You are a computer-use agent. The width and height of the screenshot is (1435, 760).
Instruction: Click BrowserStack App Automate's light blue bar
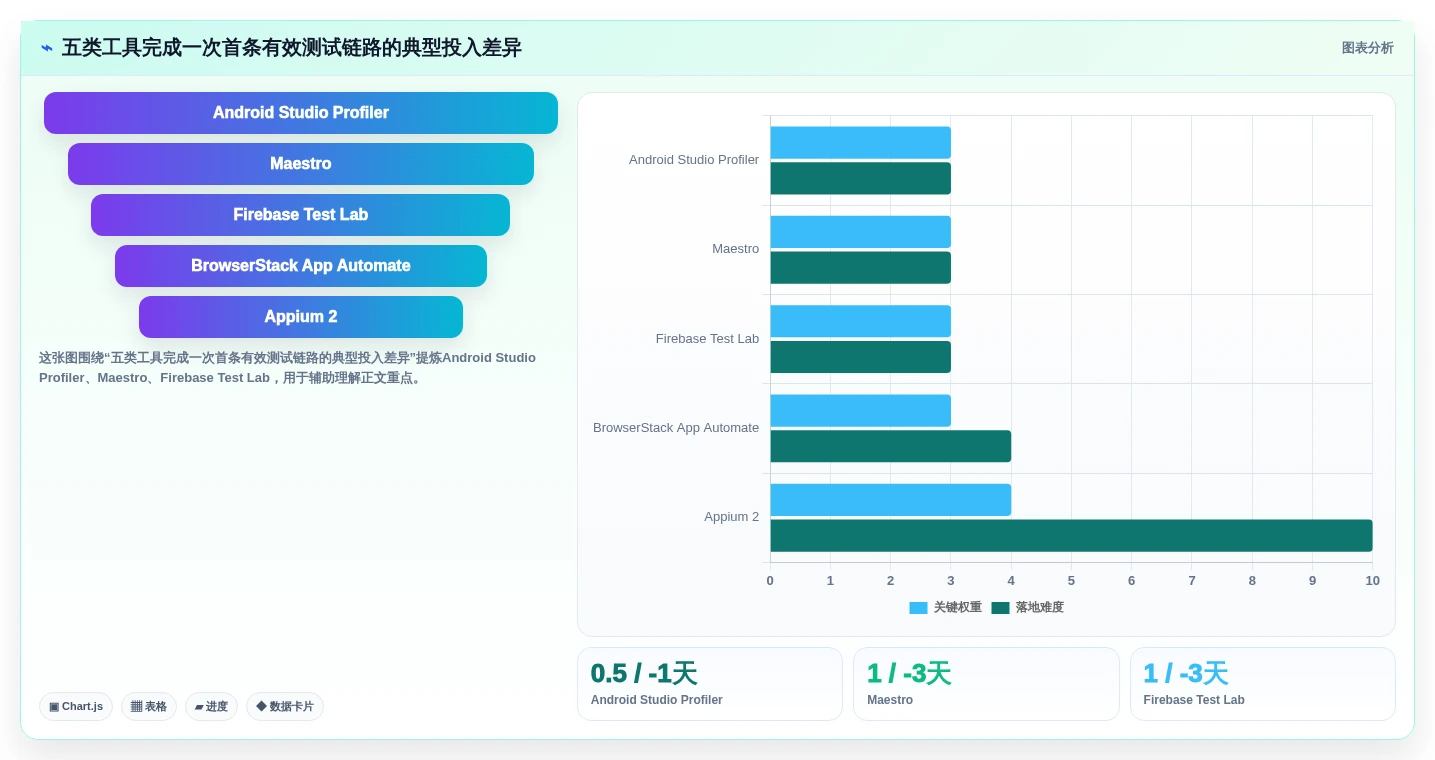click(860, 411)
